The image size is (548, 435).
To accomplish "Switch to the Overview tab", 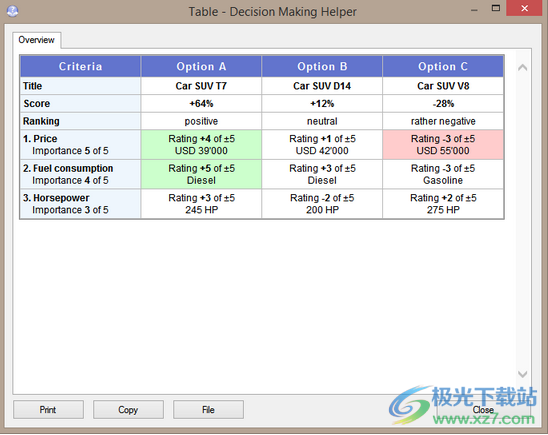I will (x=36, y=40).
